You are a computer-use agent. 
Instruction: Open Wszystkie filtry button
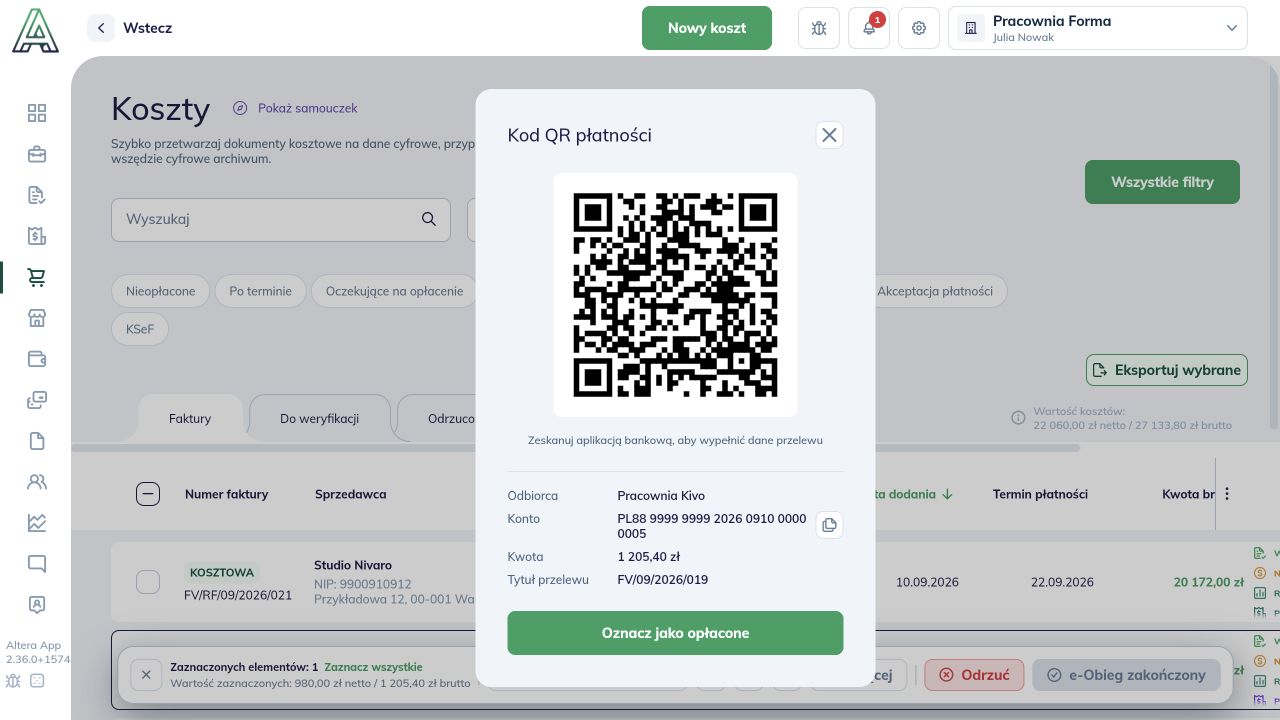[1162, 182]
